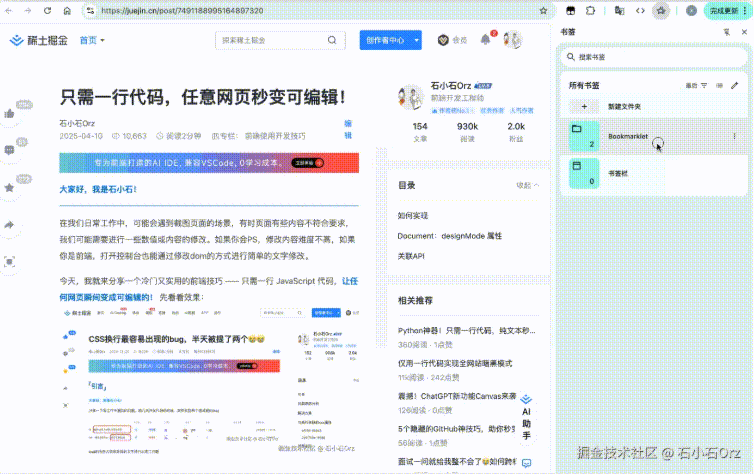Jump to 关联API in table of contents
This screenshot has height=474, width=754.
pyautogui.click(x=411, y=256)
